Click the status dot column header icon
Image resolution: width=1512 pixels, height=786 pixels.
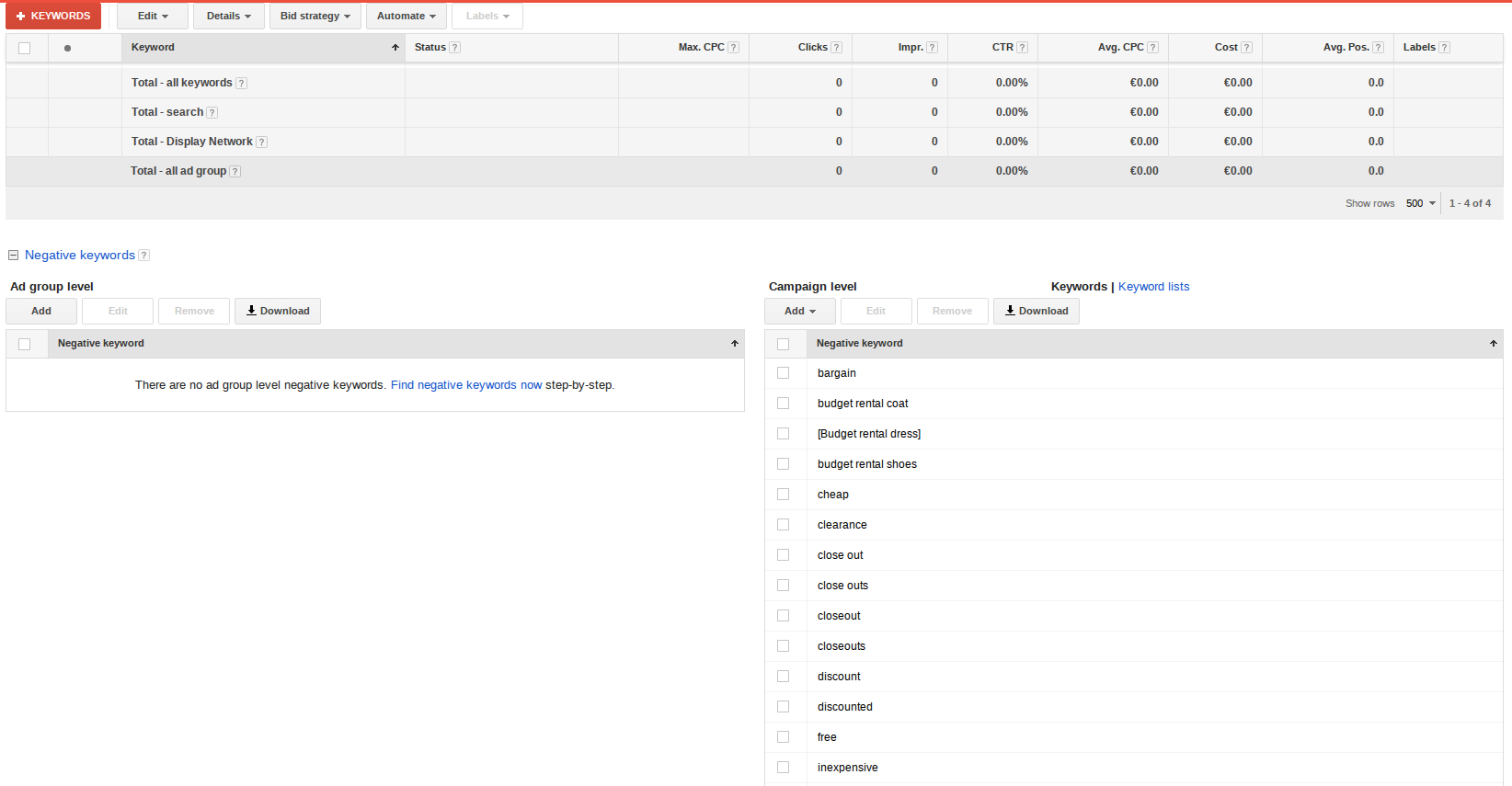pos(67,48)
